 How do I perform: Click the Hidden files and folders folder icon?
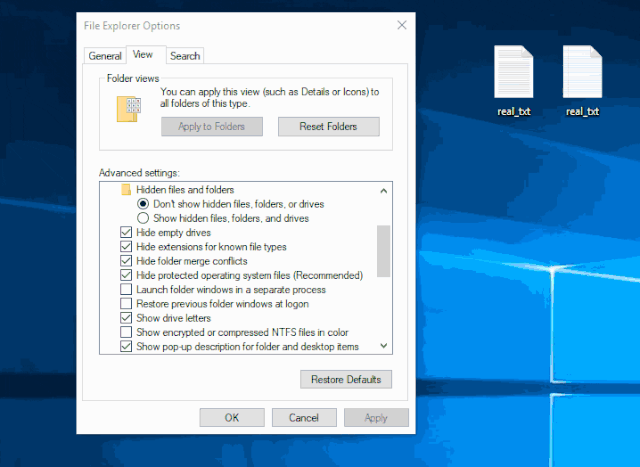(126, 190)
